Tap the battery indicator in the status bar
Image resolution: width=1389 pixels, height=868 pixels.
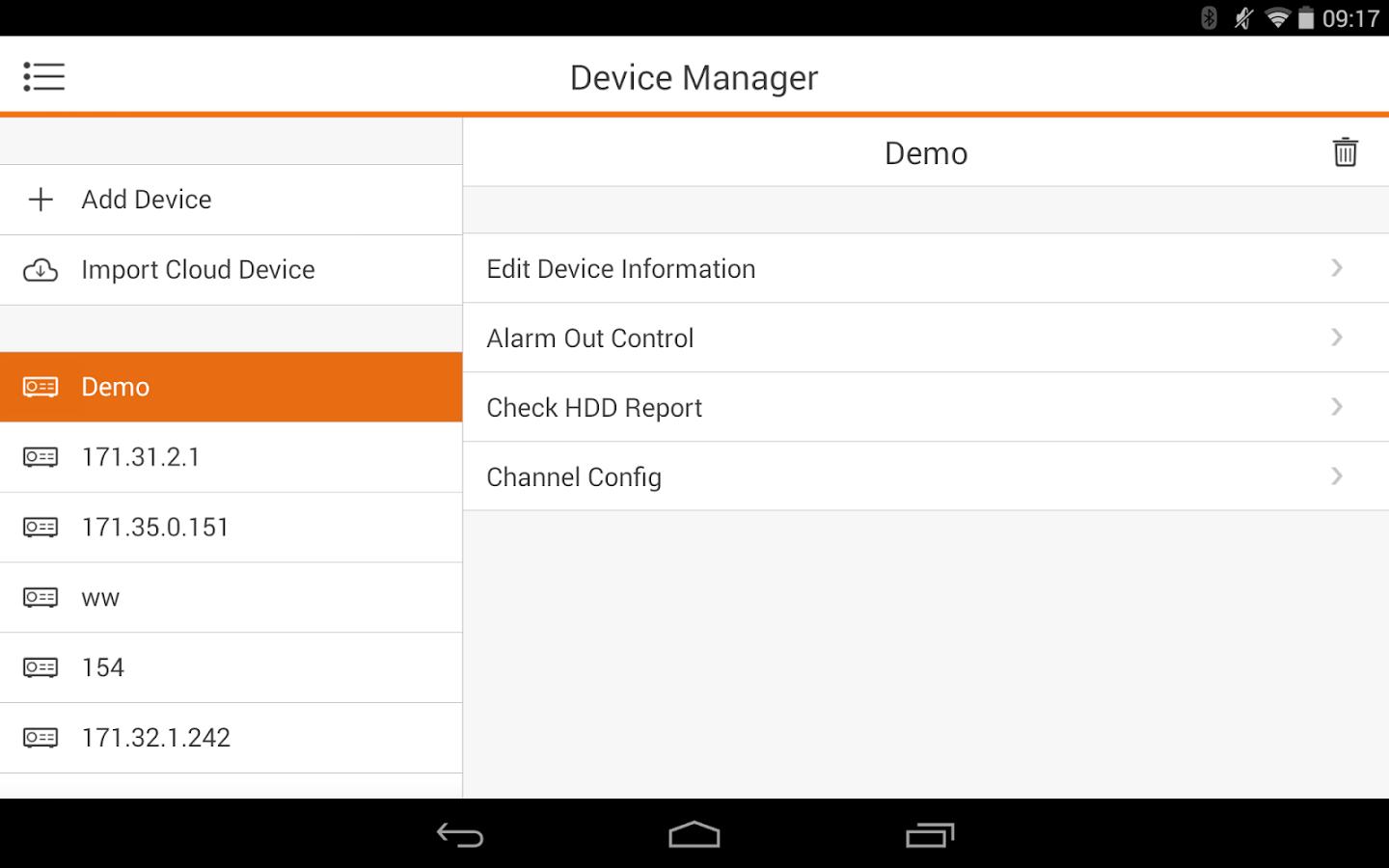[1307, 16]
